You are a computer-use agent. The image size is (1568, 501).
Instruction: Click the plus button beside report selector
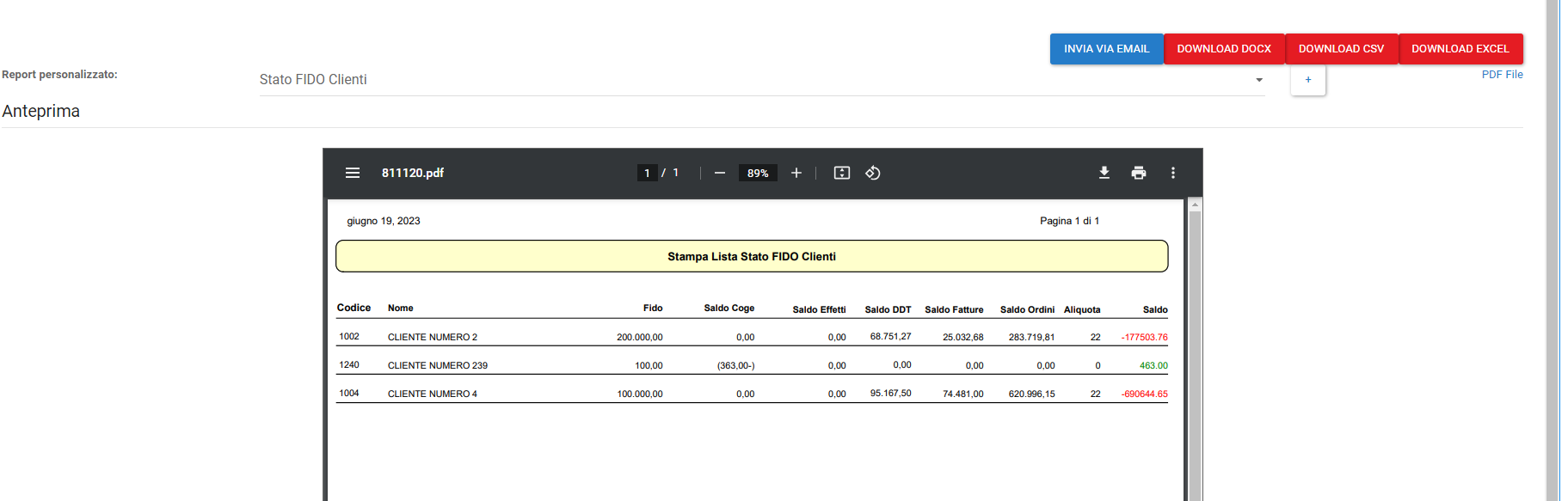tap(1308, 80)
